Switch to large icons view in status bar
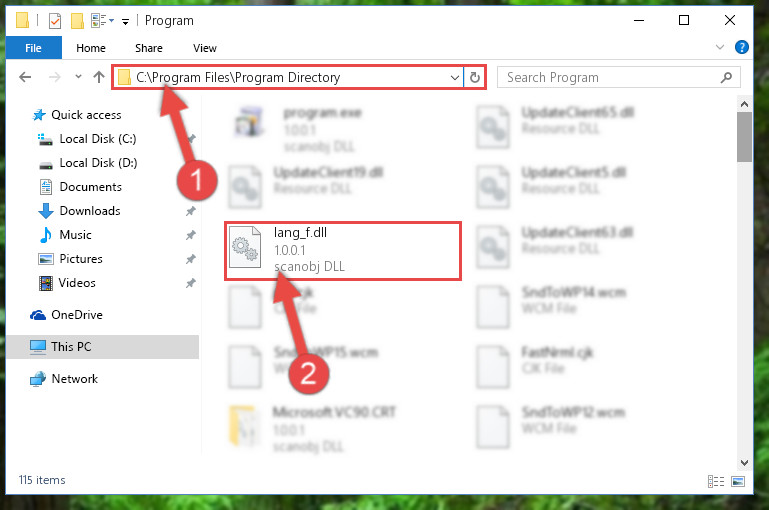This screenshot has height=510, width=769. tap(738, 481)
